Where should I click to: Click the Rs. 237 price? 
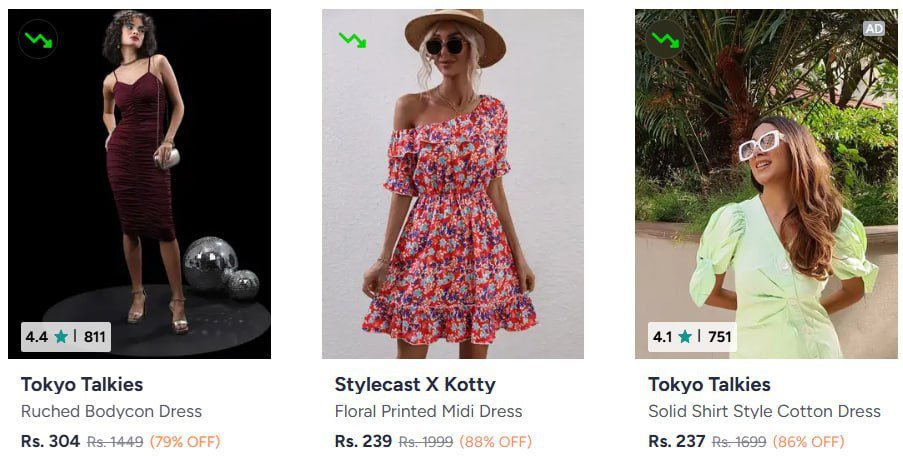pos(677,441)
